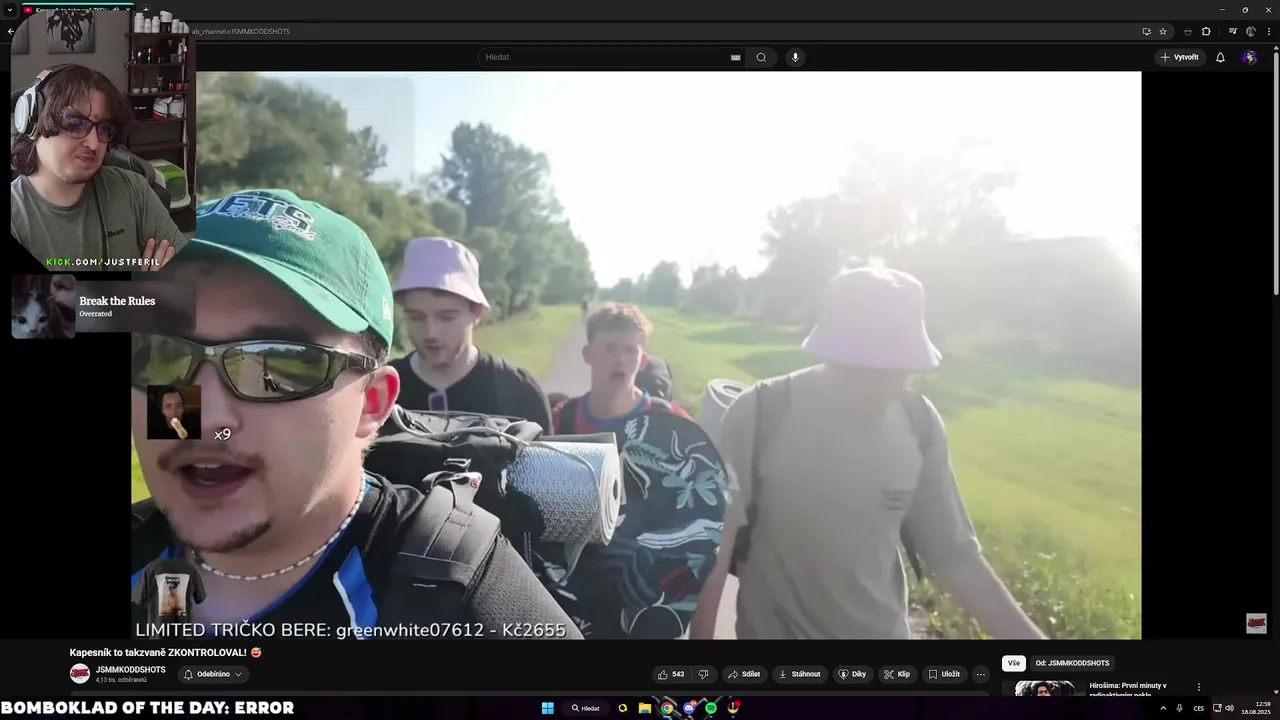This screenshot has height=720, width=1280.
Task: Start voice search with microphone icon
Action: point(795,57)
